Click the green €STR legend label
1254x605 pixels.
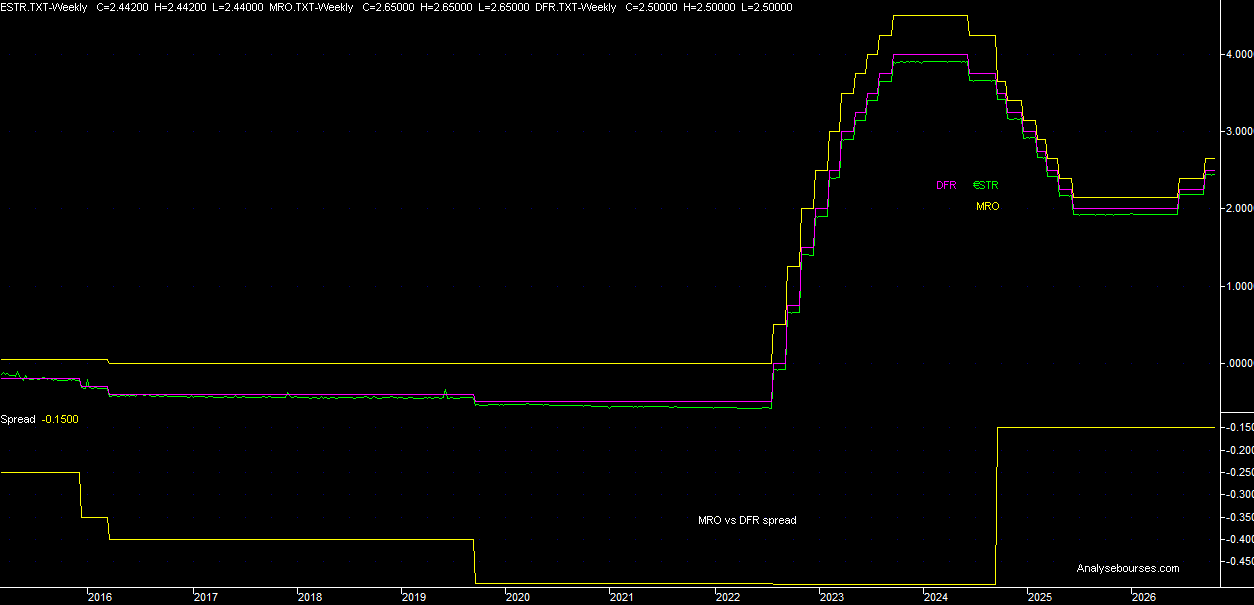(x=985, y=185)
